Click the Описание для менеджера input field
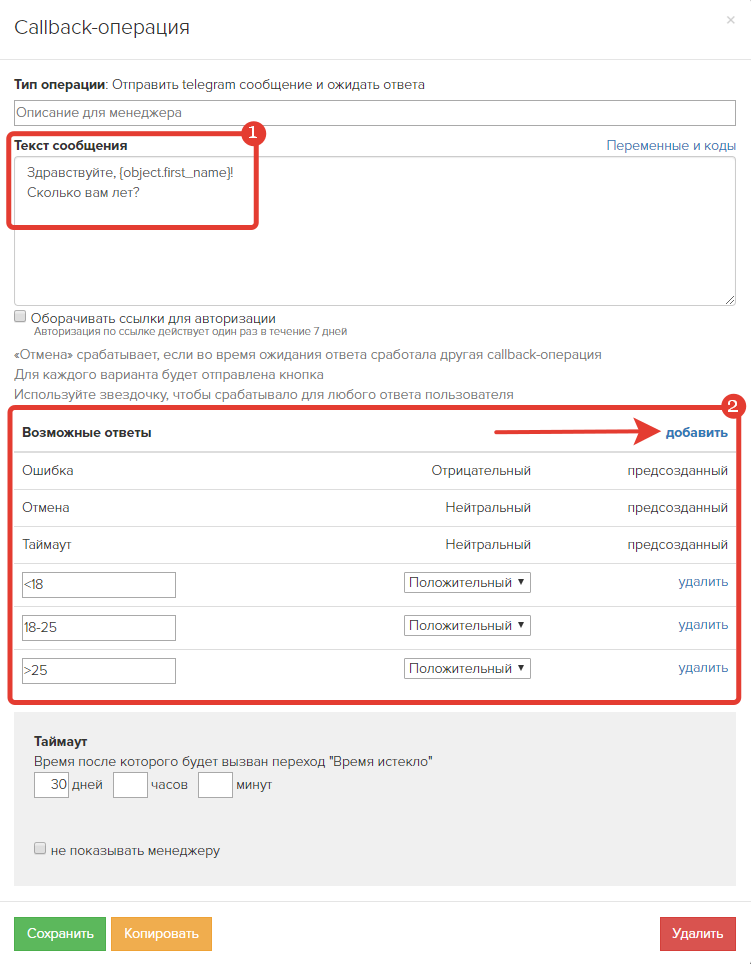Viewport: 752px width, 964px height. point(374,113)
